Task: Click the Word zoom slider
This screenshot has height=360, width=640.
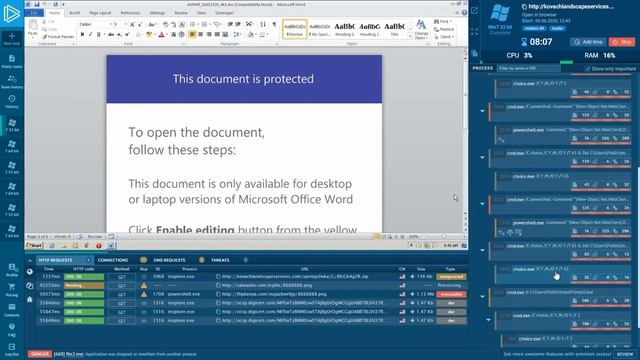Action: pyautogui.click(x=443, y=236)
